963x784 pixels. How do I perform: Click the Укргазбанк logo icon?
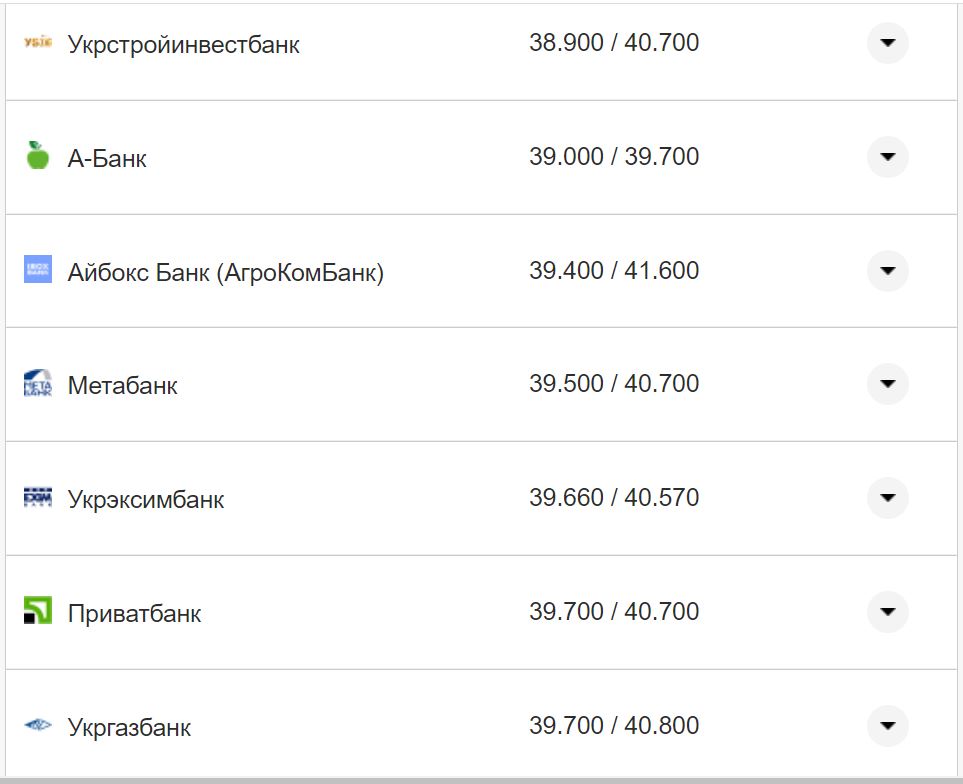37,725
